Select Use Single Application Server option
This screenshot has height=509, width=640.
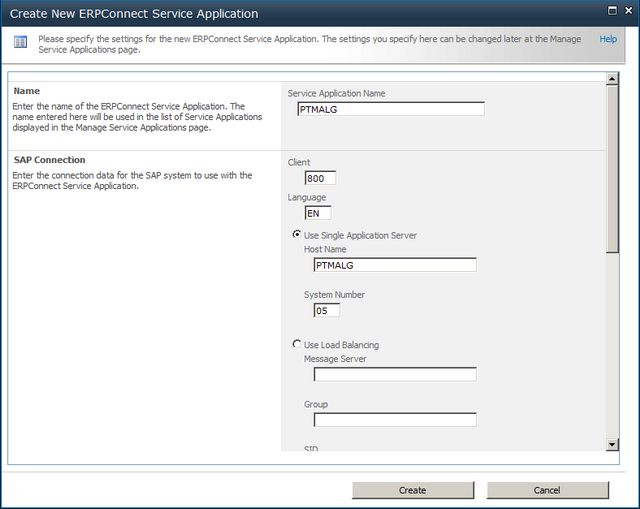(x=297, y=234)
